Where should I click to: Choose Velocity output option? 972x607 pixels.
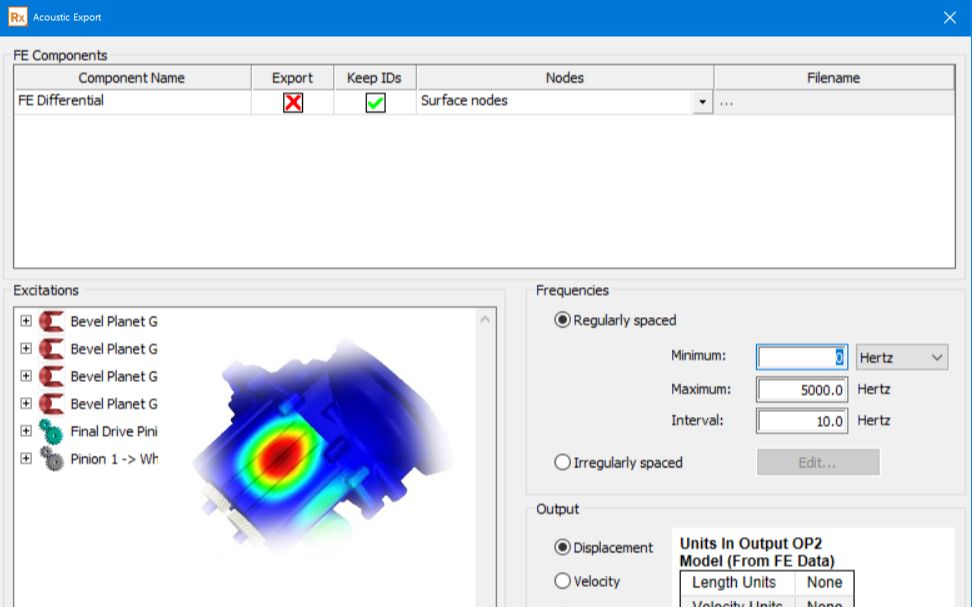562,581
